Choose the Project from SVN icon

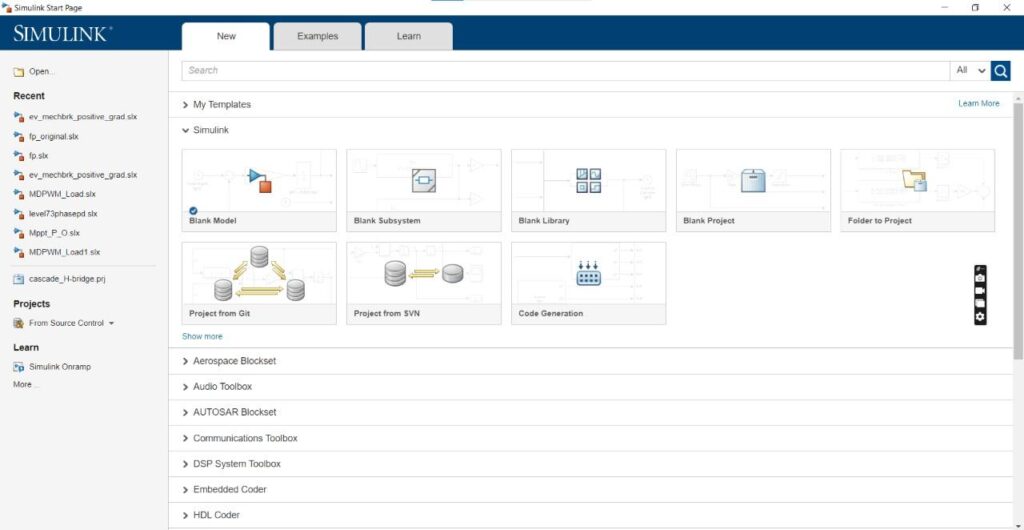(424, 273)
